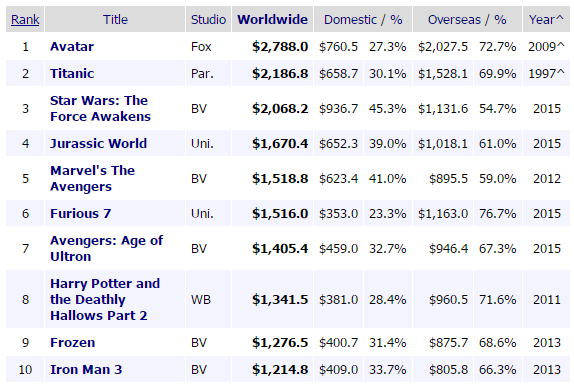Screen dimensions: 574x386
Task: Open Avengers: Age of Ultron link
Action: click(x=107, y=248)
